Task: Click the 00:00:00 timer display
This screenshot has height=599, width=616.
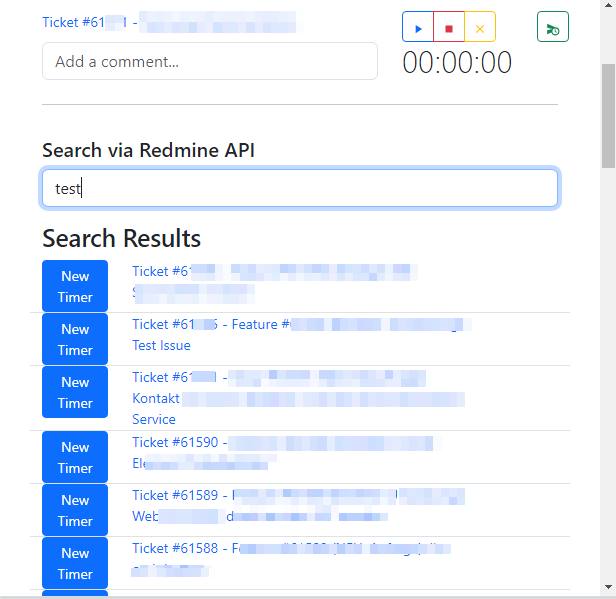Action: click(457, 63)
